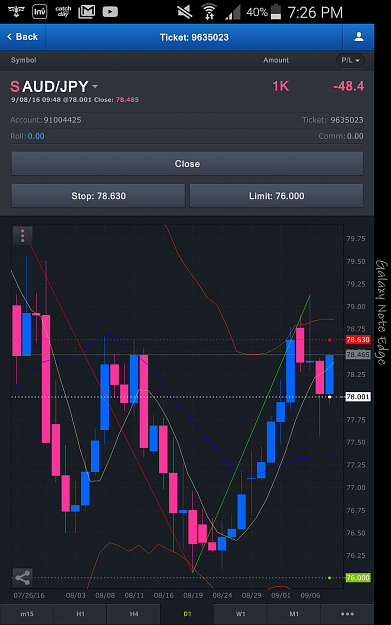Viewport: 391px width, 625px height.
Task: Tap the Wi-Fi status icon
Action: click(x=208, y=12)
